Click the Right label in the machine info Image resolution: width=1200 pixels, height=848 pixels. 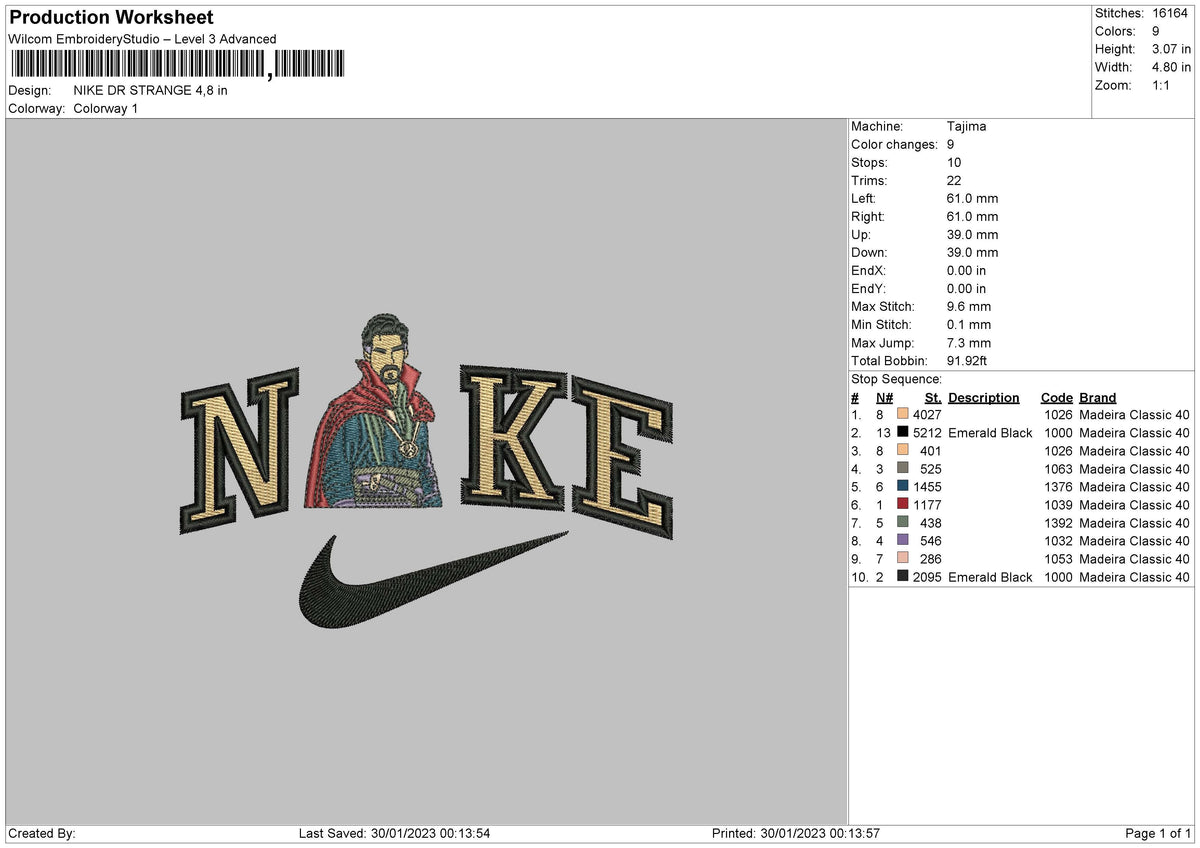(867, 216)
